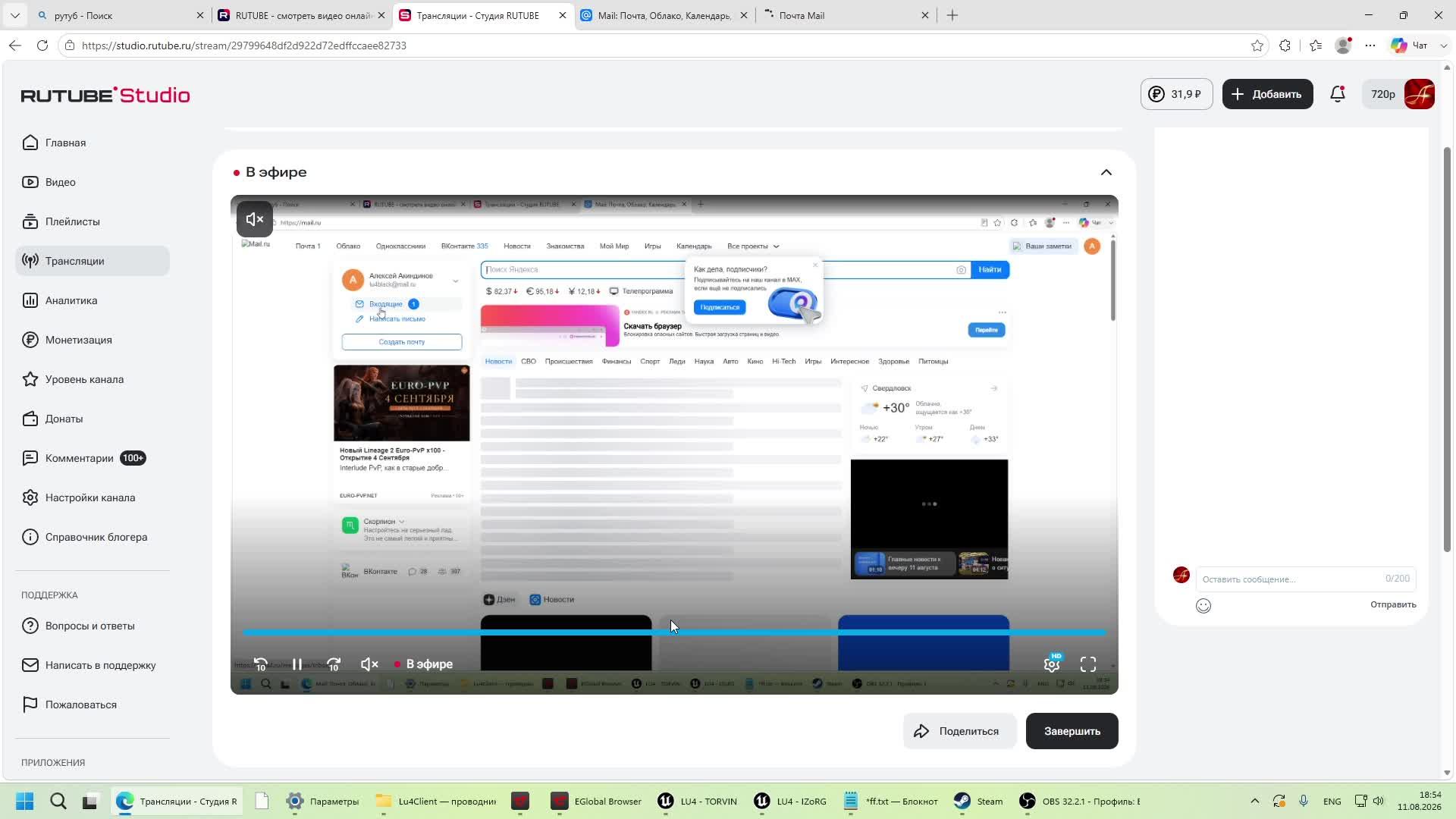Image resolution: width=1456 pixels, height=819 pixels.
Task: Click the chat icon next to Комментарии
Action: 30,458
